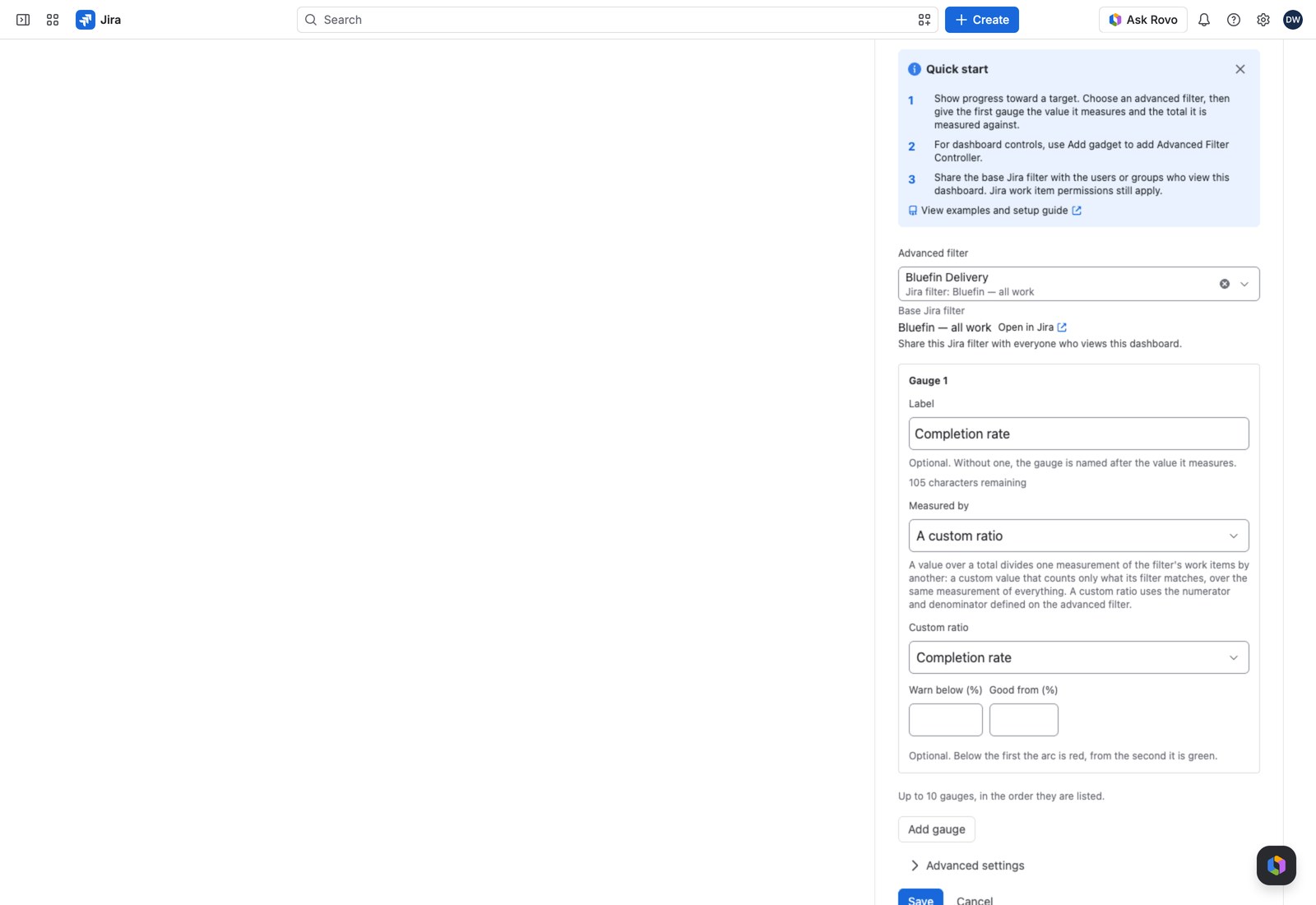Viewport: 1316px width, 905px height.
Task: Clear the Bluefin Delivery advanced filter
Action: point(1225,284)
